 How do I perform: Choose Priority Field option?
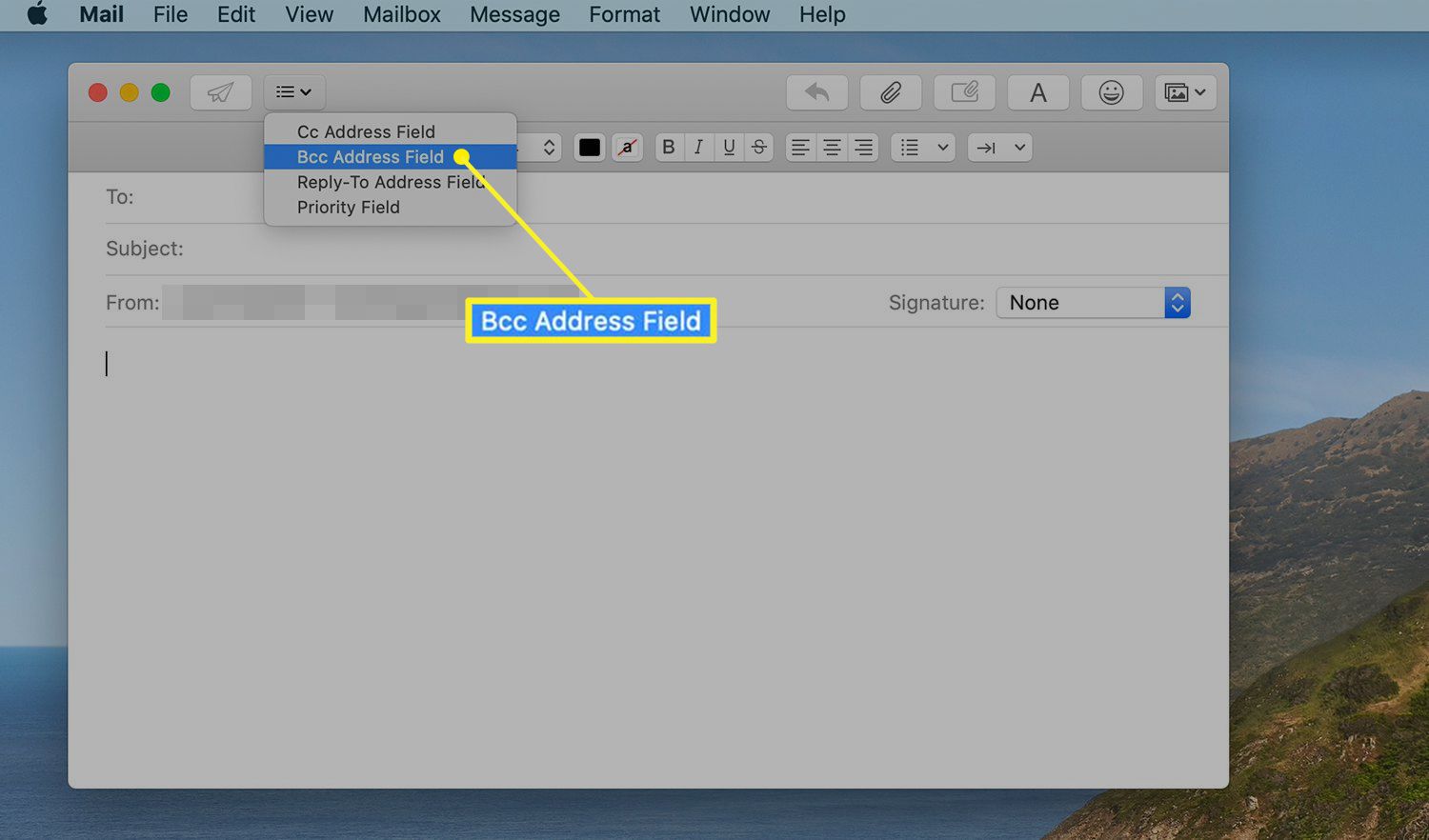(391, 208)
